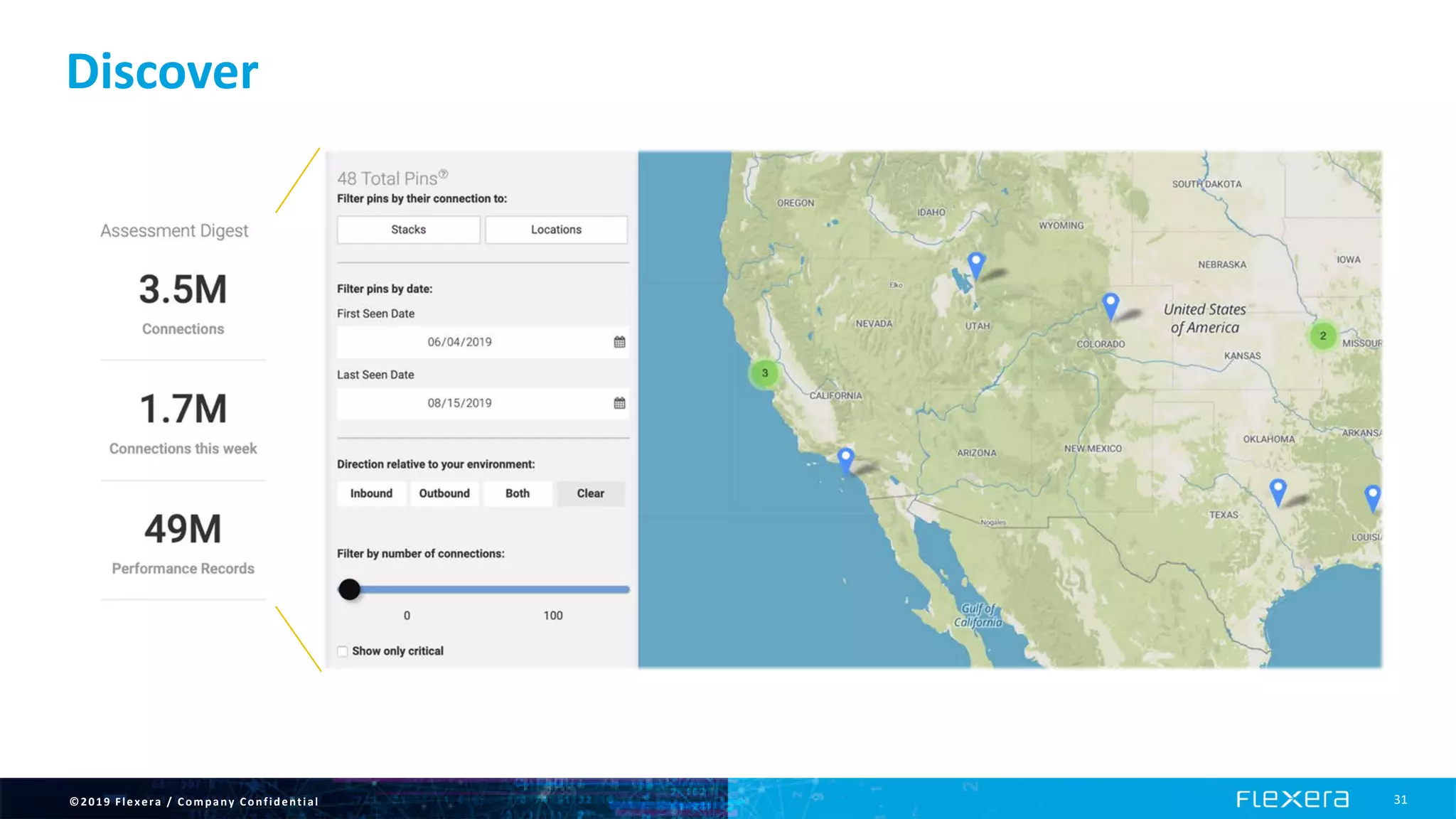Image resolution: width=1456 pixels, height=819 pixels.
Task: Open calendar for First Seen Date
Action: (619, 342)
